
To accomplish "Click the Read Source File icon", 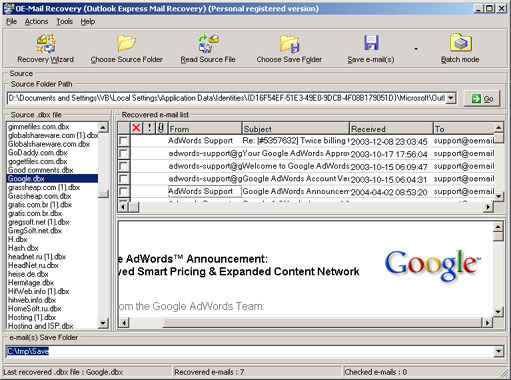I will (208, 43).
